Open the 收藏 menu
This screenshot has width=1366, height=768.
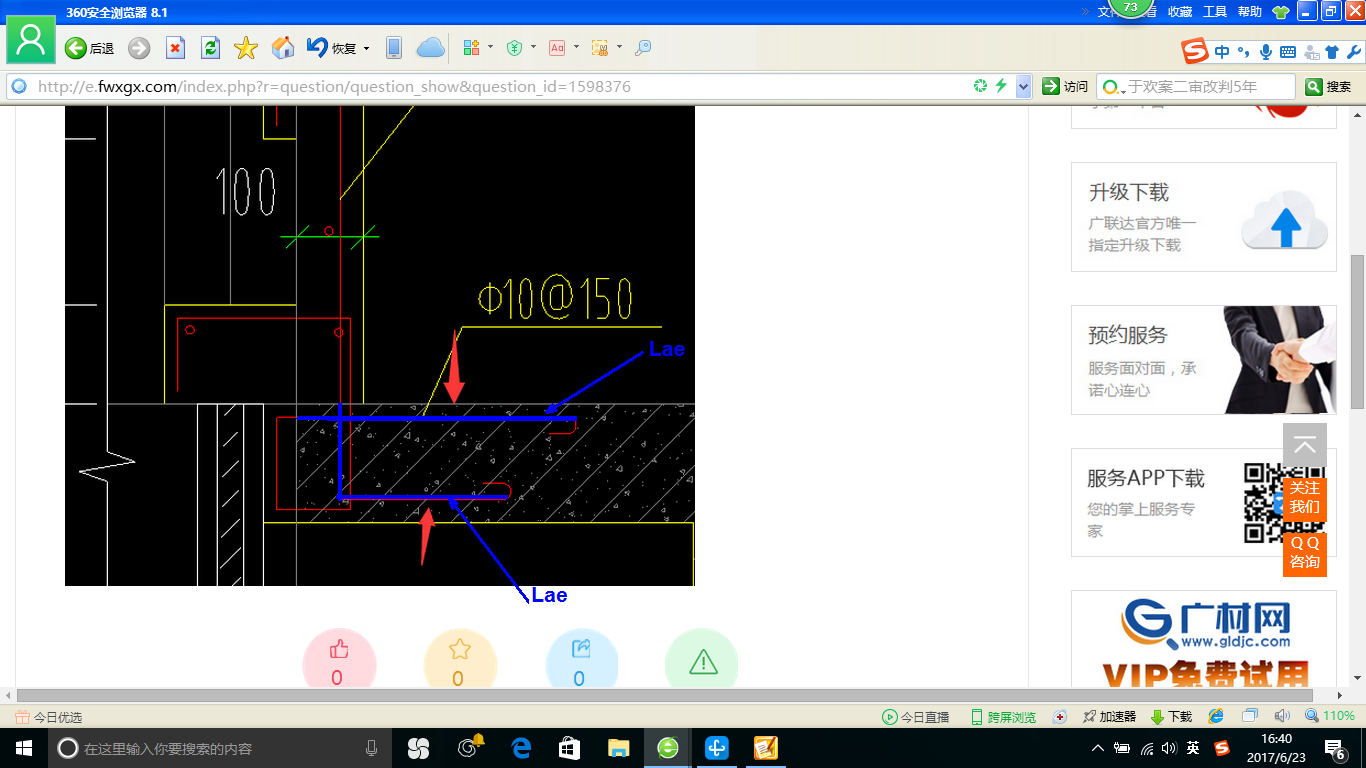[x=1180, y=12]
